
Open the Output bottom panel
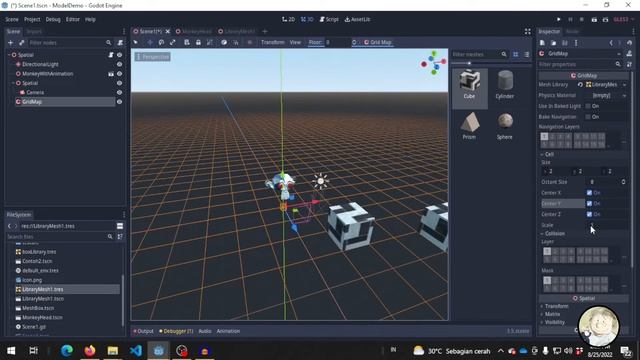point(143,331)
